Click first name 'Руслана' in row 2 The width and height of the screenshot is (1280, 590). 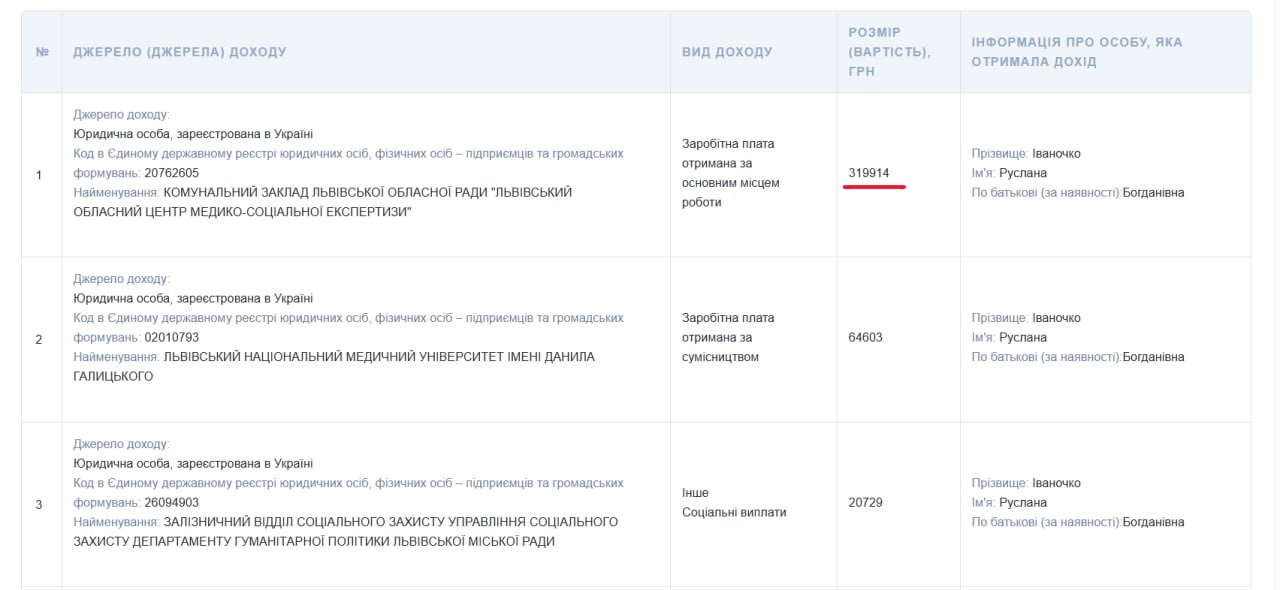1023,337
